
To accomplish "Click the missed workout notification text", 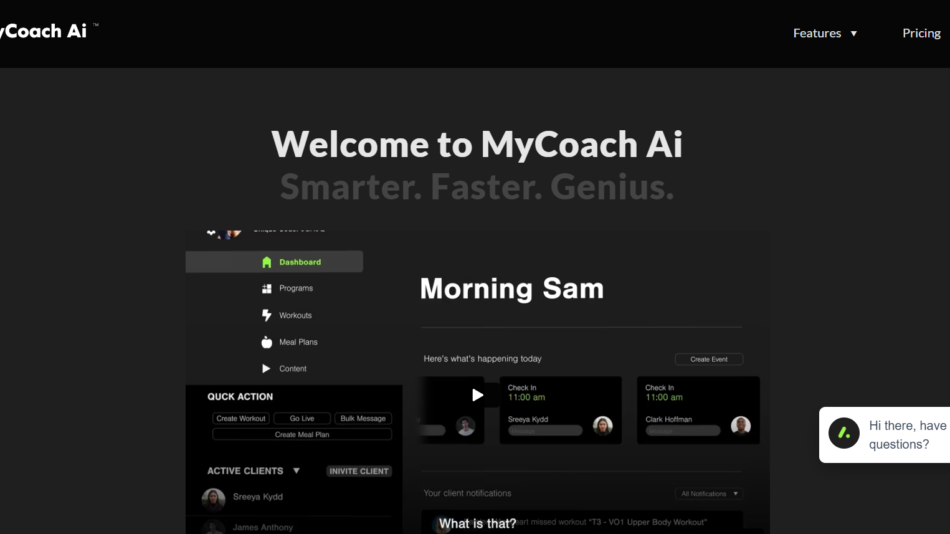I will [x=612, y=522].
